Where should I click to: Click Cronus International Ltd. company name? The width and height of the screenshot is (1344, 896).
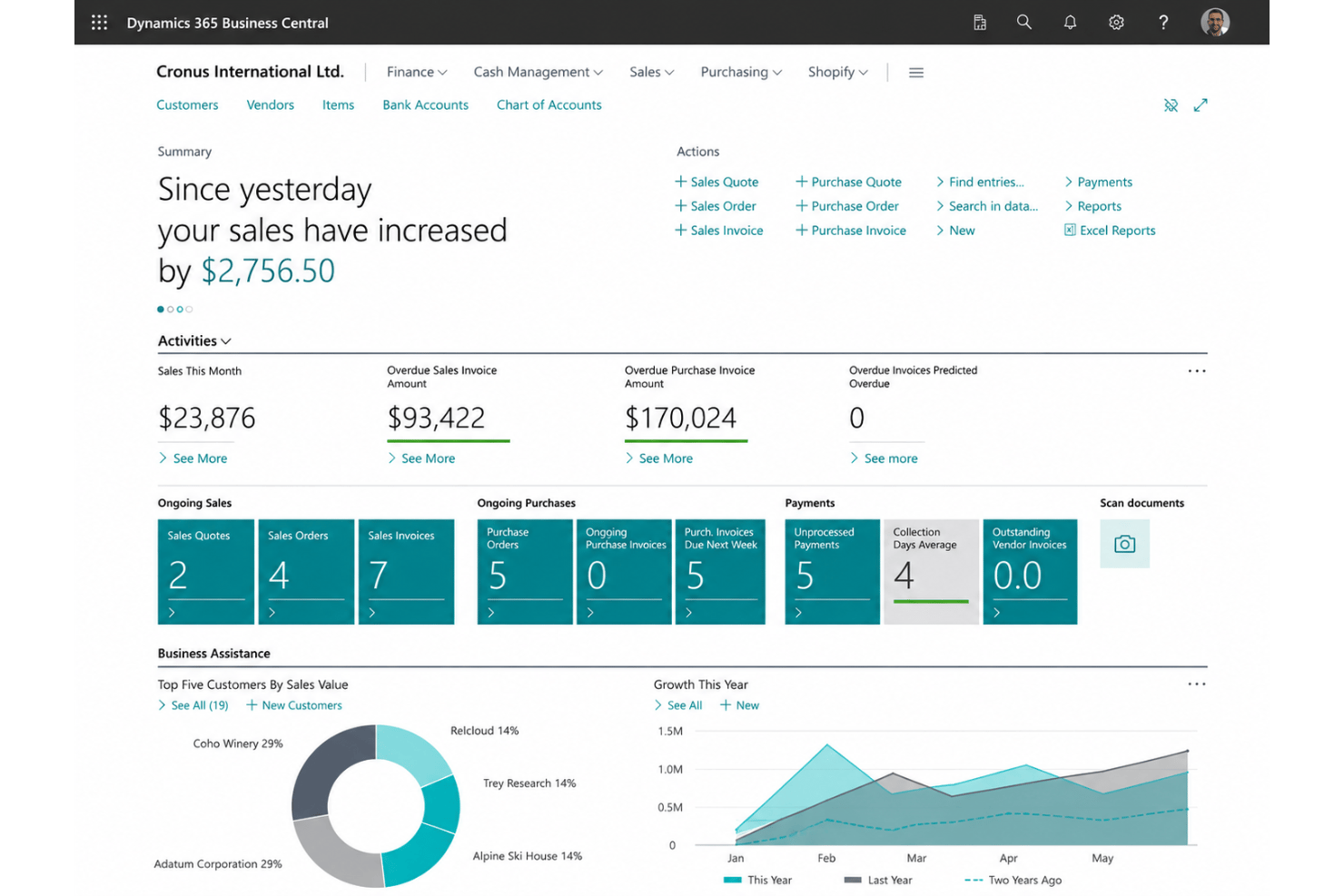click(x=250, y=72)
